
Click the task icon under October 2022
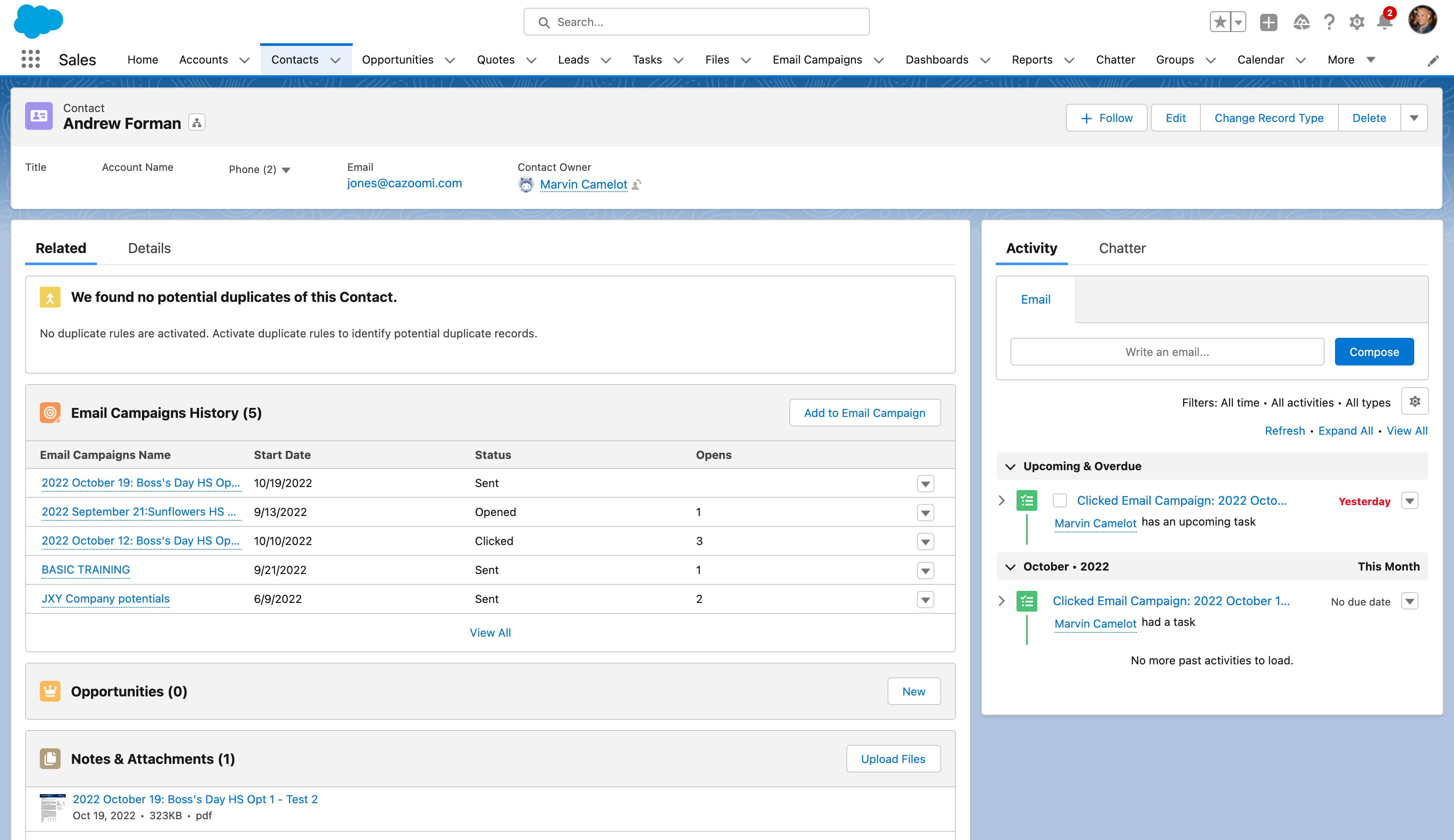tap(1026, 601)
